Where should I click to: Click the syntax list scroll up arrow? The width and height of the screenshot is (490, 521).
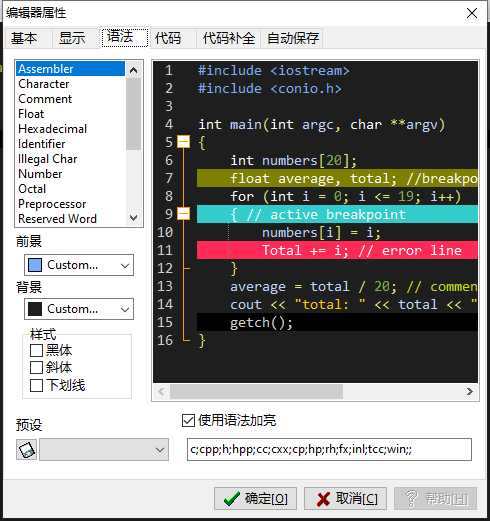(134, 70)
